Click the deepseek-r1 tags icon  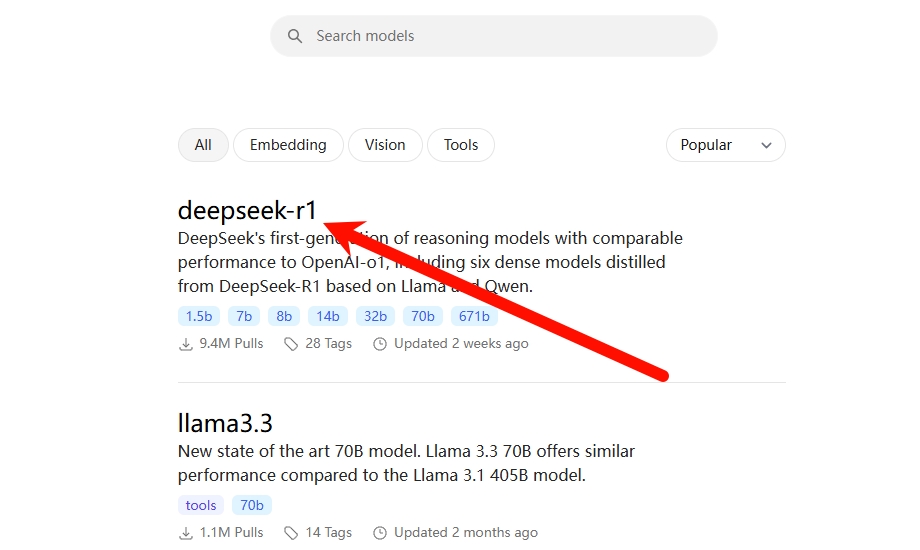(x=291, y=344)
